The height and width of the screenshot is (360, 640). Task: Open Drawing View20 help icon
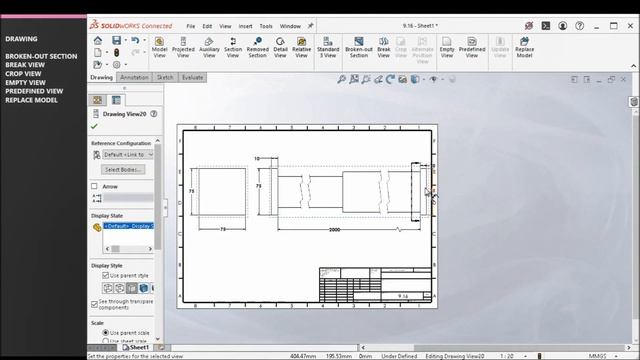(x=153, y=114)
